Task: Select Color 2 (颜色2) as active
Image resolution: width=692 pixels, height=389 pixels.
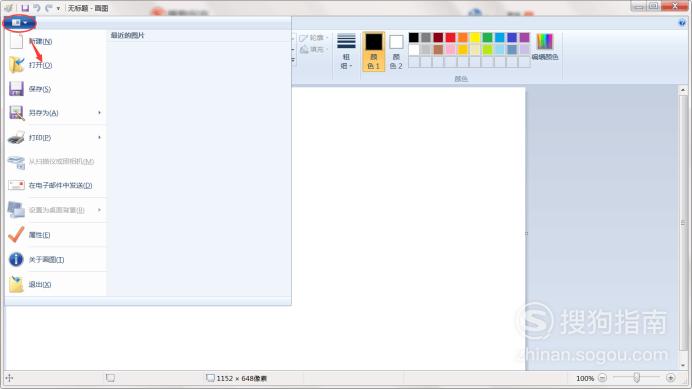Action: (396, 52)
